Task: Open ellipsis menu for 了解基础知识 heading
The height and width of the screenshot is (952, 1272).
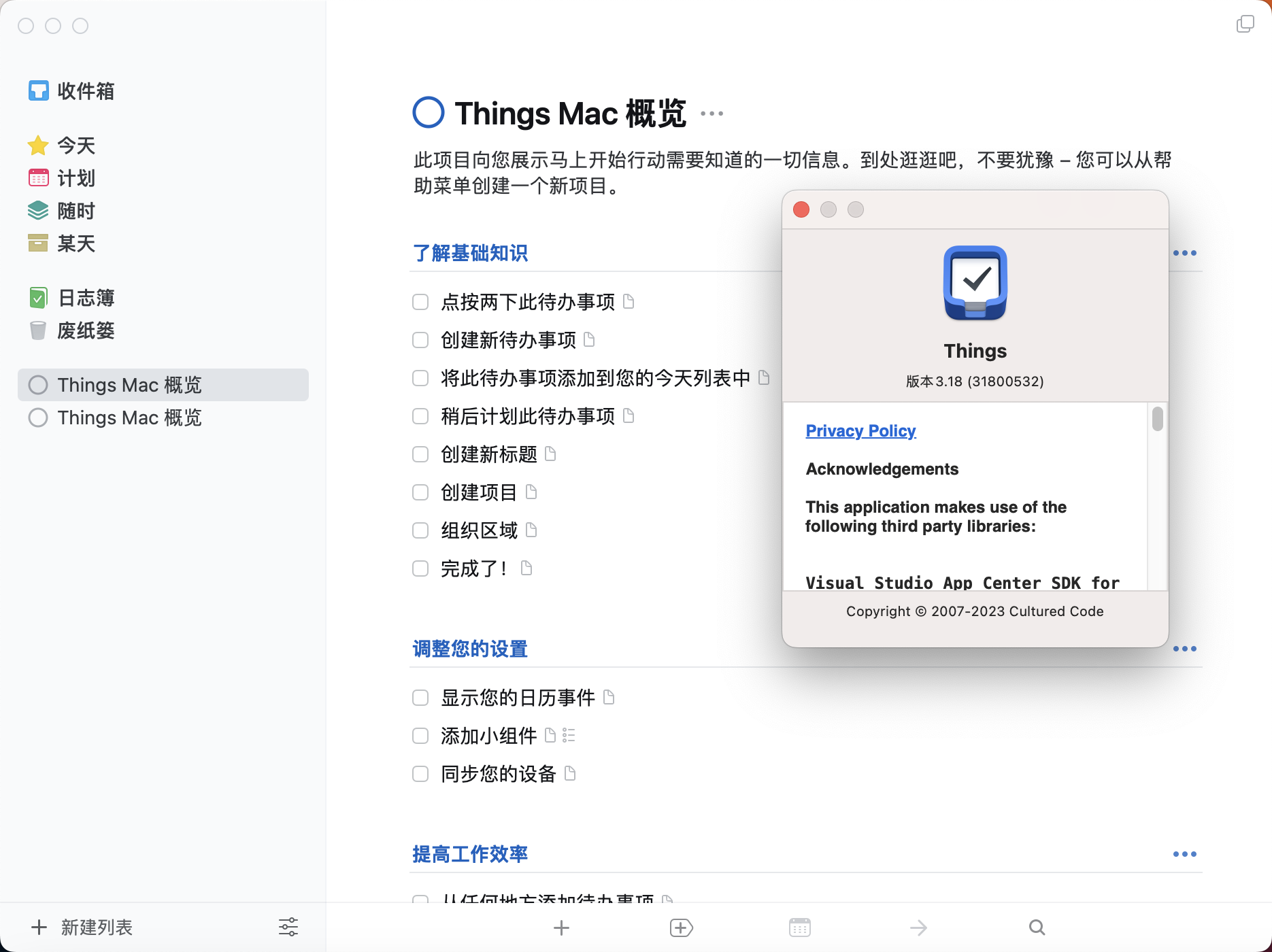Action: point(1185,253)
